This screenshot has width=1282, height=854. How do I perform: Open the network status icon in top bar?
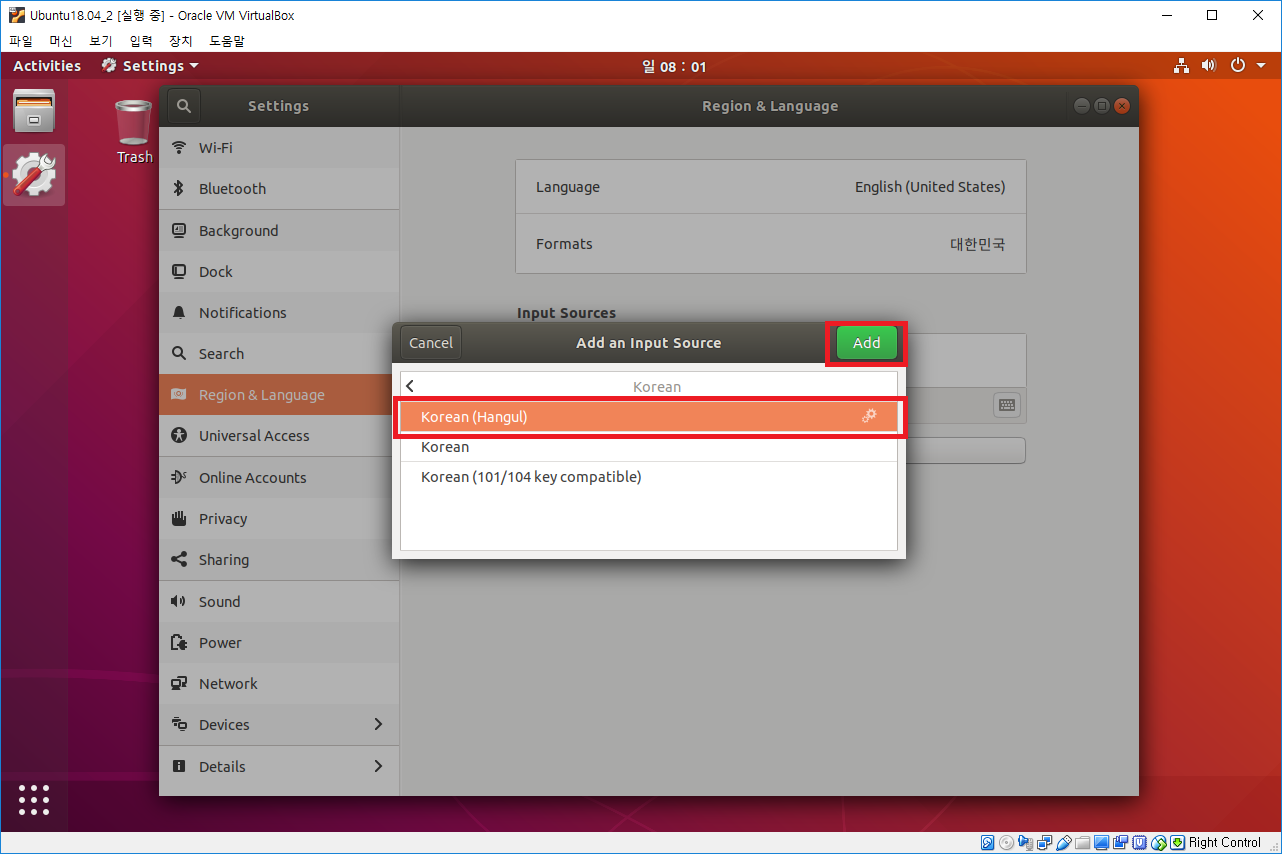(1182, 66)
